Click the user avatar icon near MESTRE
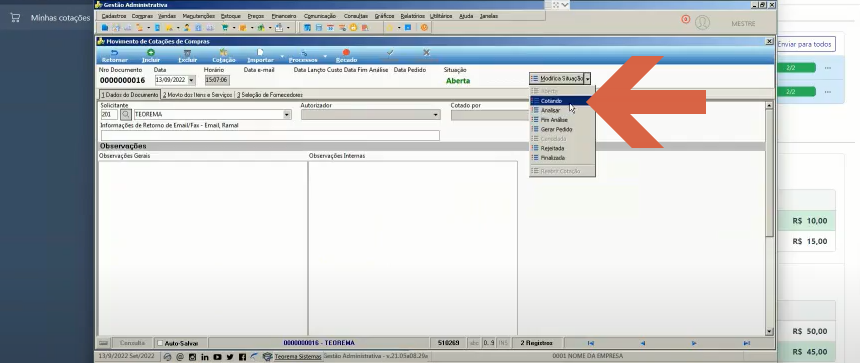The width and height of the screenshot is (860, 363). (702, 22)
